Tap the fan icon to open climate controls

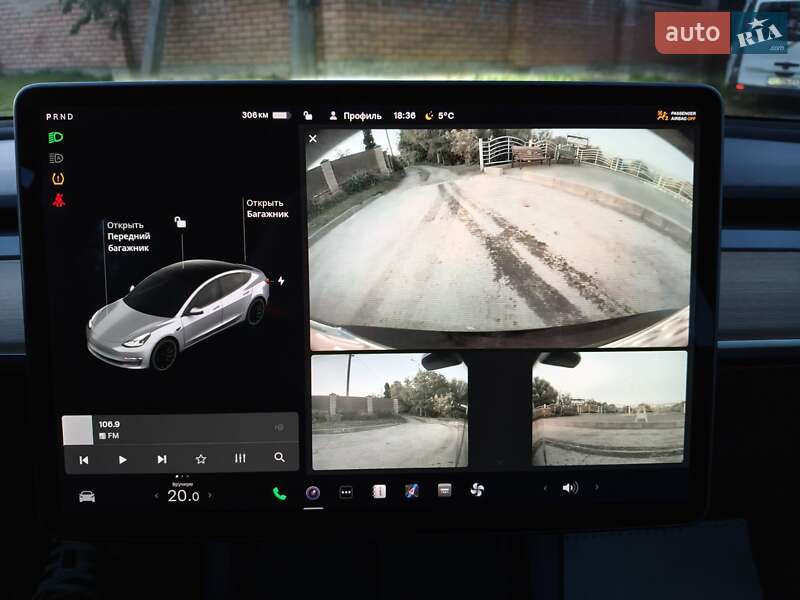[x=479, y=491]
